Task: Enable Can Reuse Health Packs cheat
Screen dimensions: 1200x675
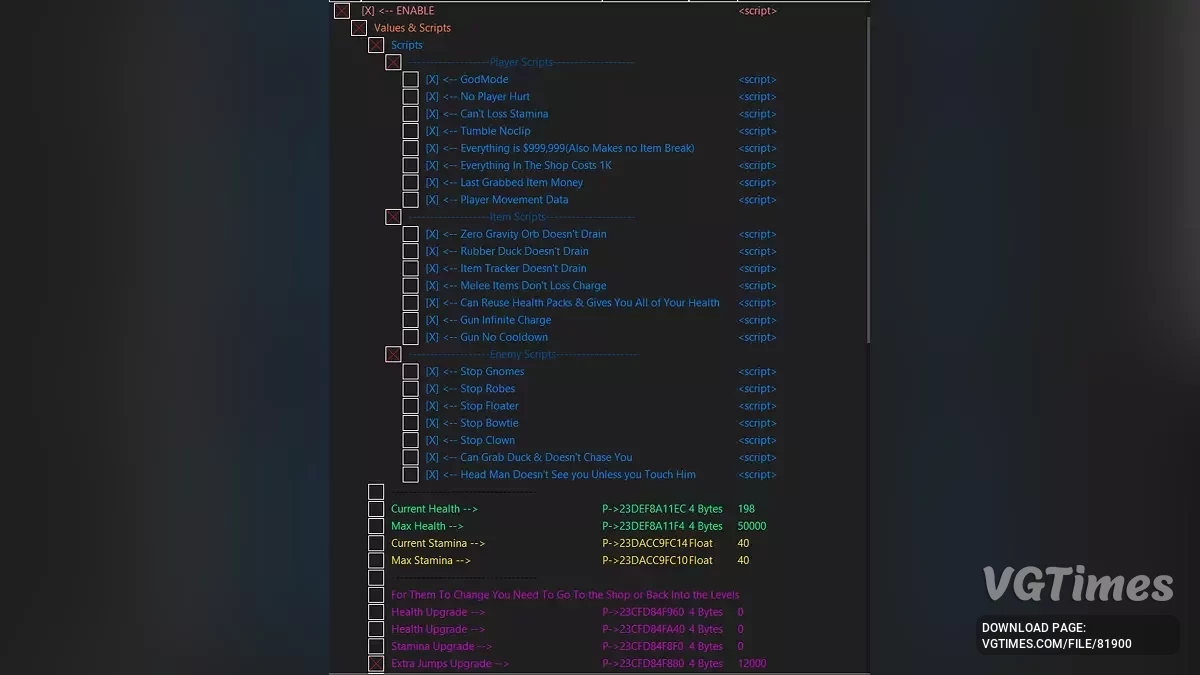Action: coord(410,302)
